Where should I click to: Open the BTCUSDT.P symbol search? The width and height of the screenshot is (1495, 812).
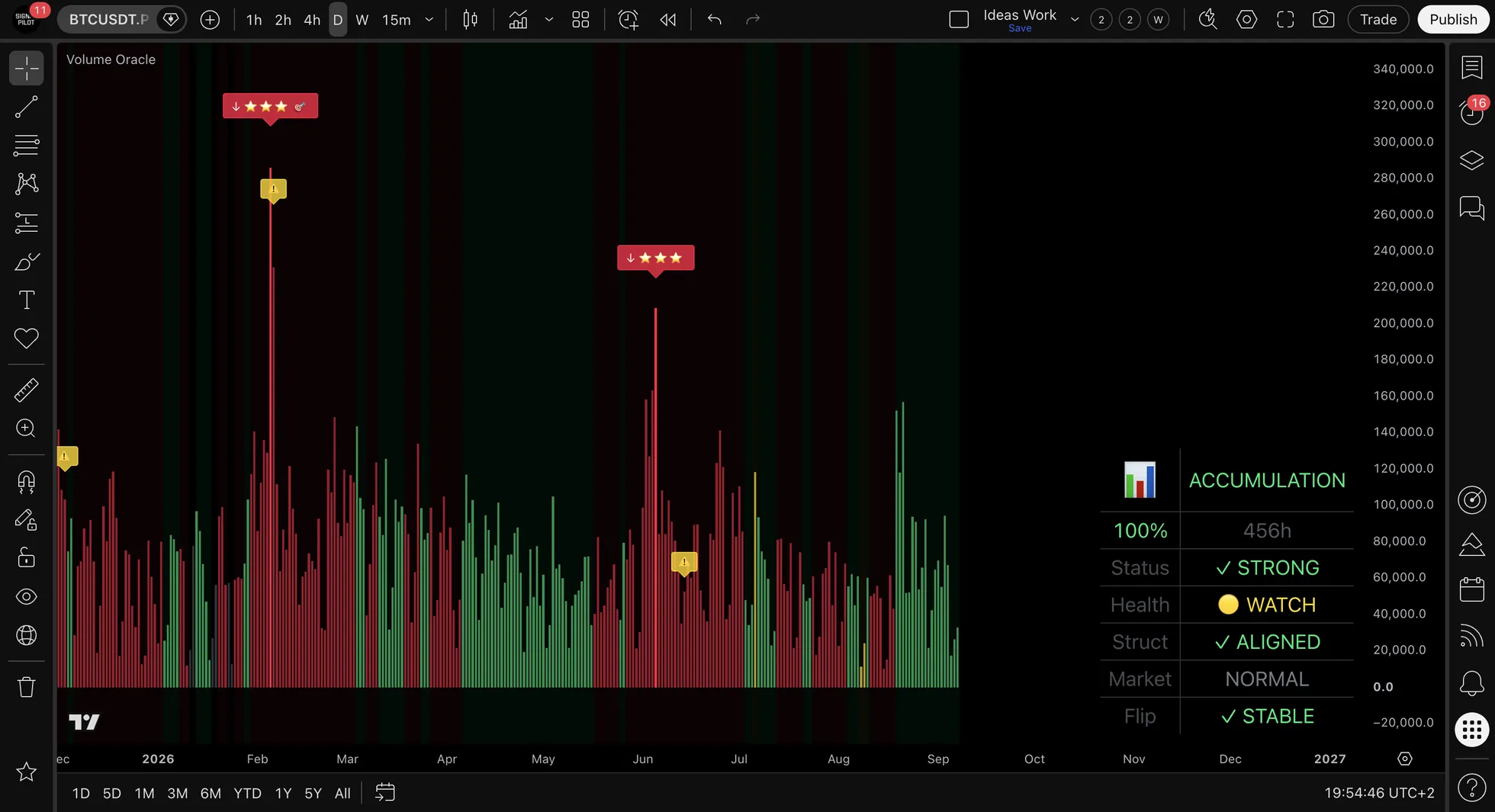(108, 20)
